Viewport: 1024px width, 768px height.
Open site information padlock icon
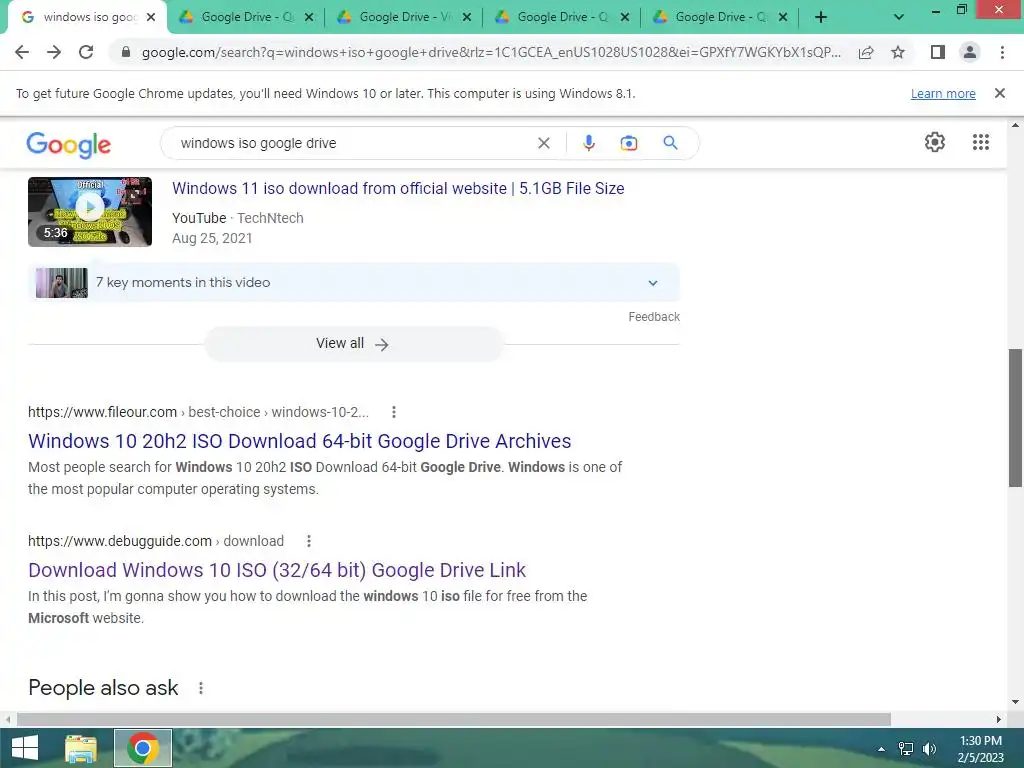126,52
